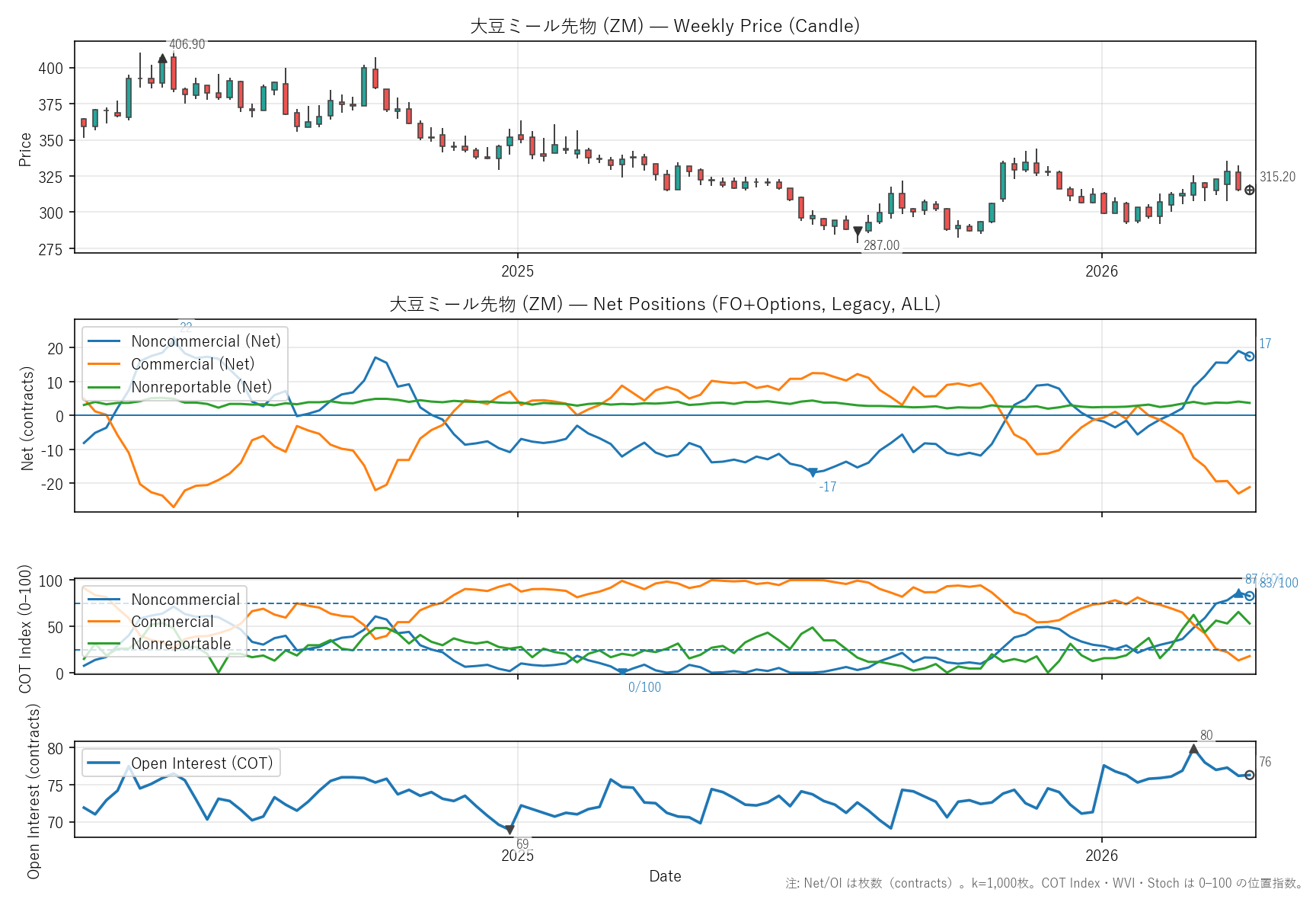This screenshot has height=899, width=1316.
Task: Click the Open Interest low triangle marker at 69
Action: pyautogui.click(x=509, y=830)
